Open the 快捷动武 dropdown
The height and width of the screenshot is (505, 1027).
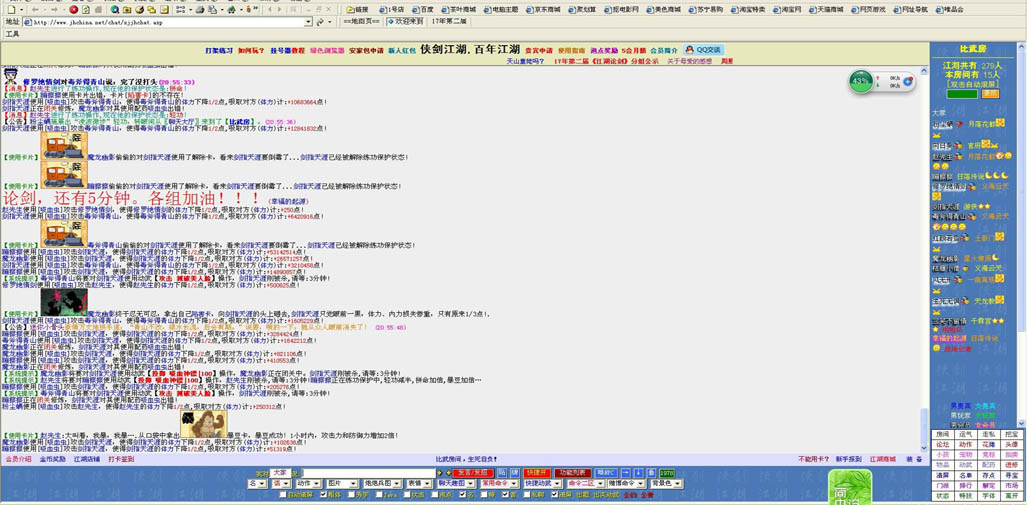pyautogui.click(x=542, y=483)
